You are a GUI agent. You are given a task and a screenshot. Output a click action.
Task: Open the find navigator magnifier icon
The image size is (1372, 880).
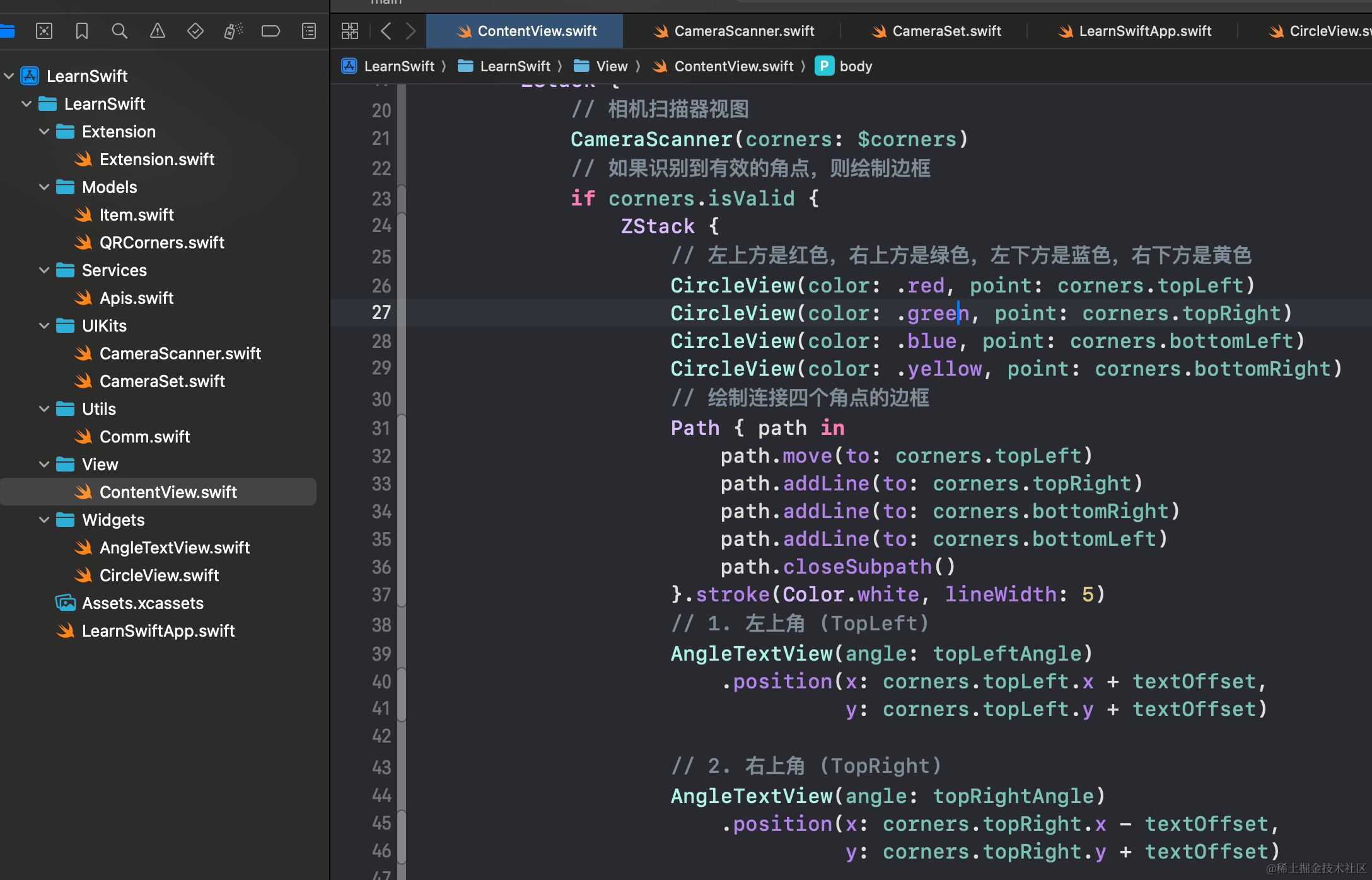pos(119,31)
